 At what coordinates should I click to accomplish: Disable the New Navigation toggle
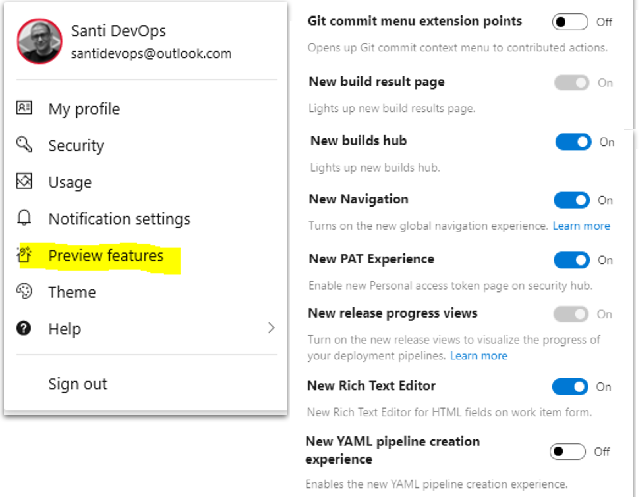click(573, 201)
